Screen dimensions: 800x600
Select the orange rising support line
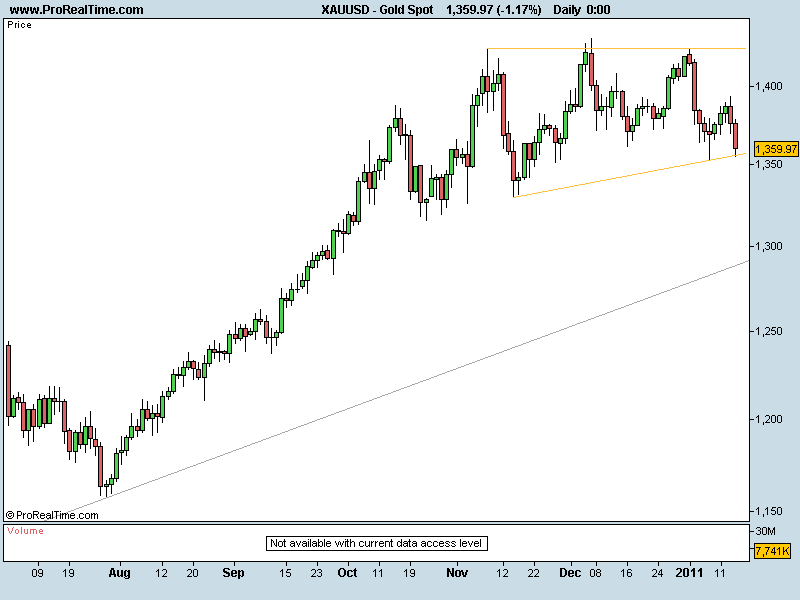click(630, 175)
